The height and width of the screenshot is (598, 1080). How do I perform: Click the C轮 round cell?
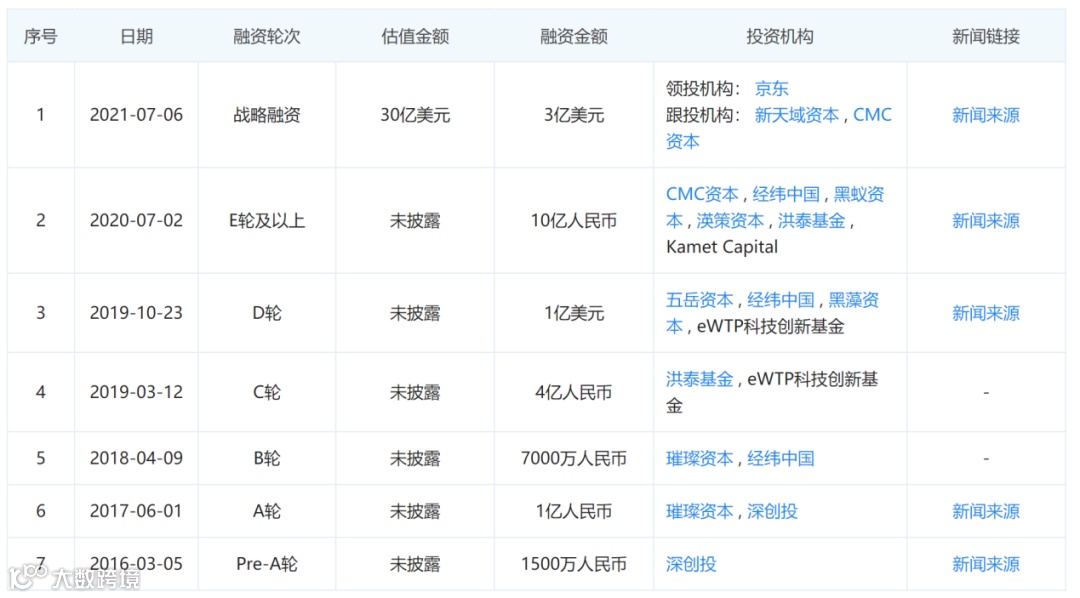click(x=267, y=392)
